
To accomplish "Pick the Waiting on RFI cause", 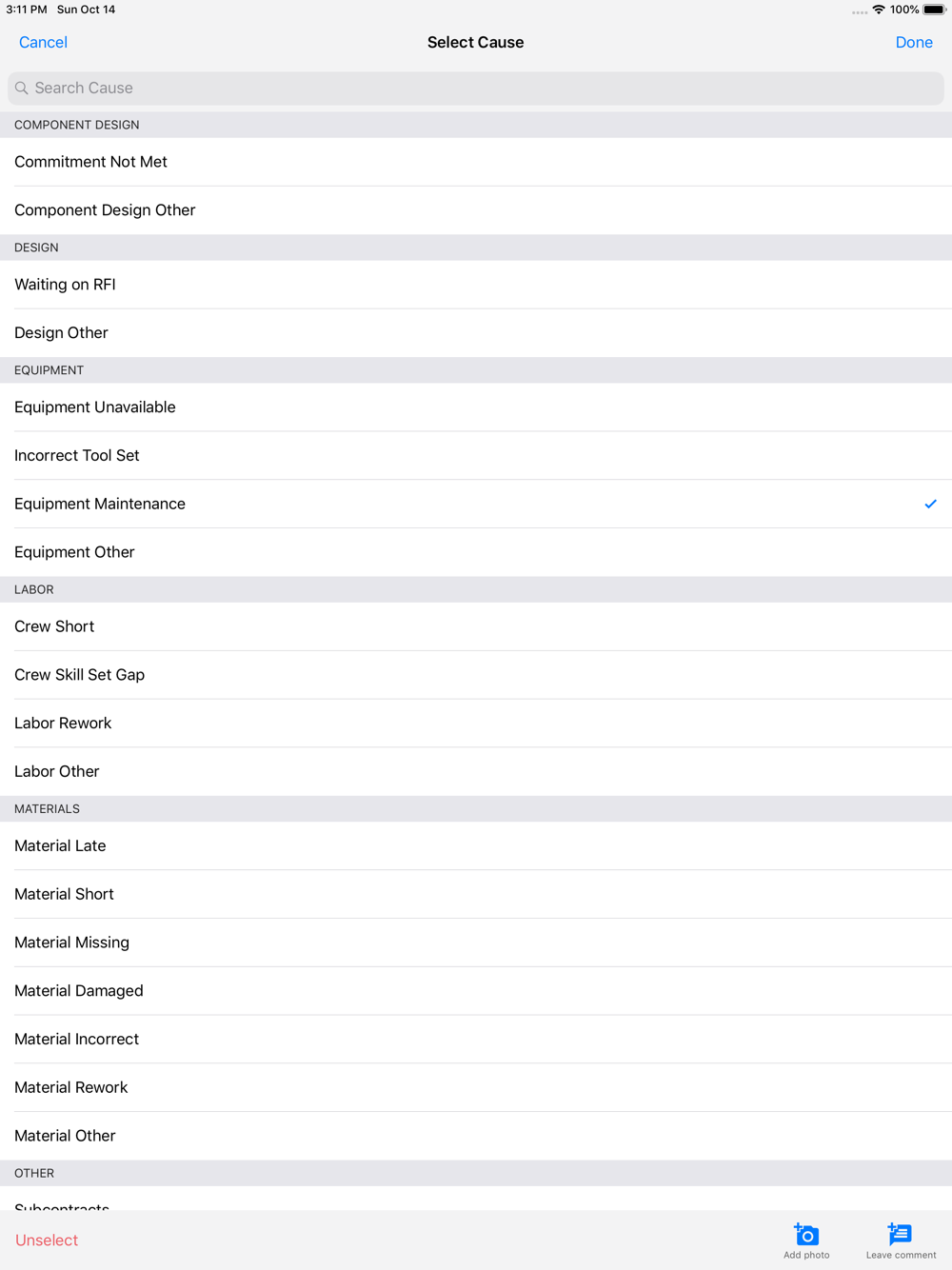I will pyautogui.click(x=65, y=285).
